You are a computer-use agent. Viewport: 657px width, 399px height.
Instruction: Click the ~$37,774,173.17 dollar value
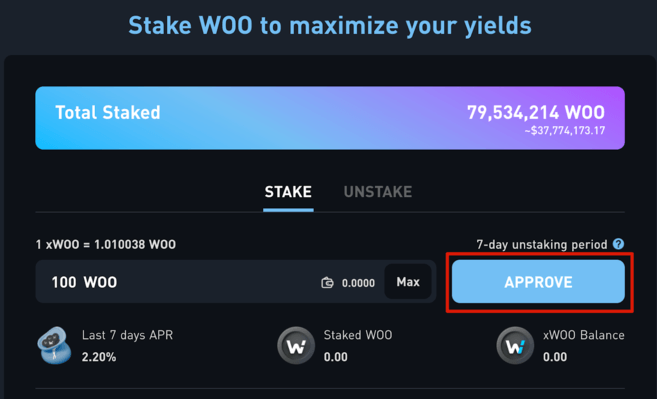tap(565, 131)
